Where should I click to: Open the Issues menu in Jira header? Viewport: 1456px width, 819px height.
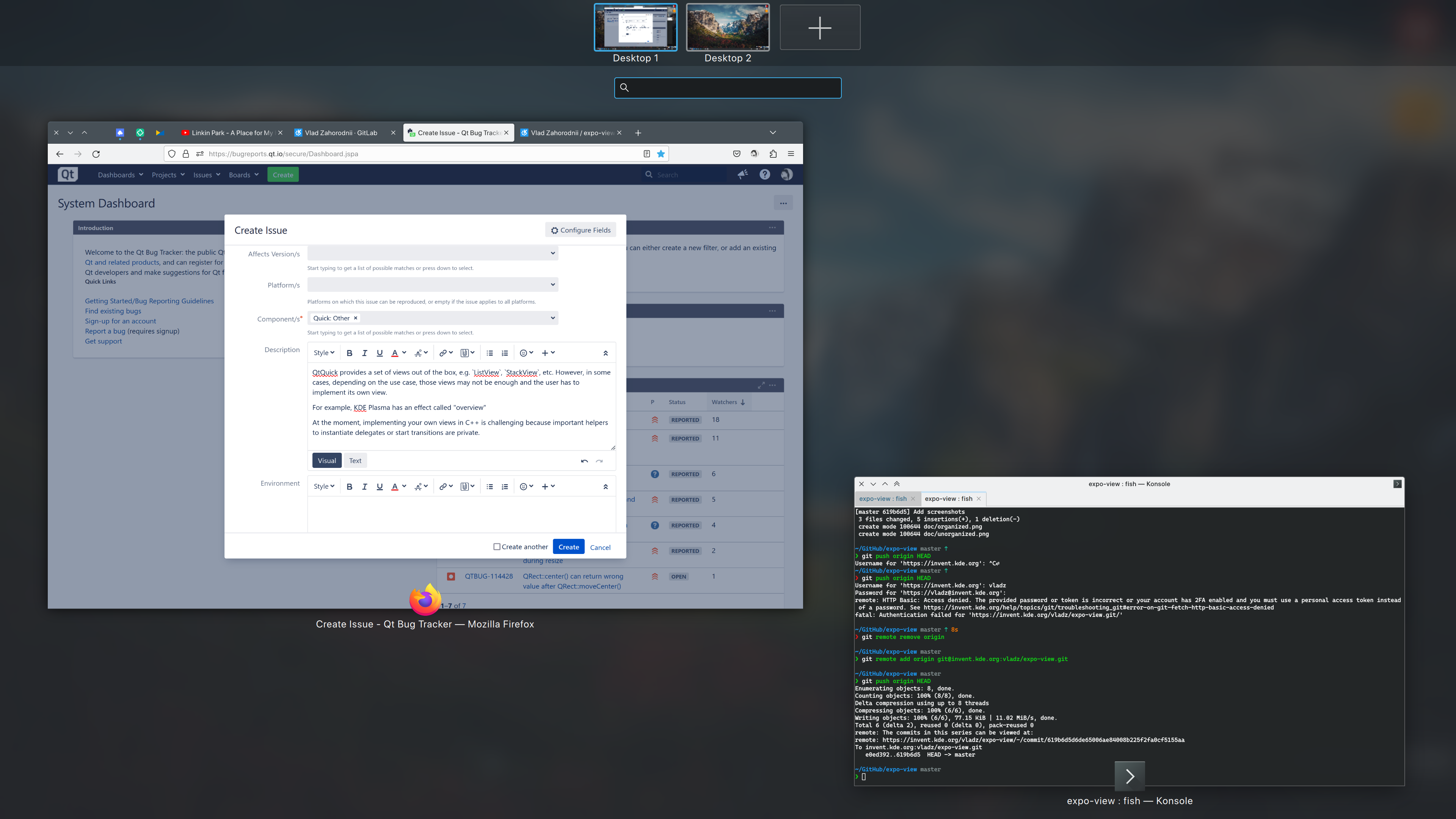click(x=206, y=175)
